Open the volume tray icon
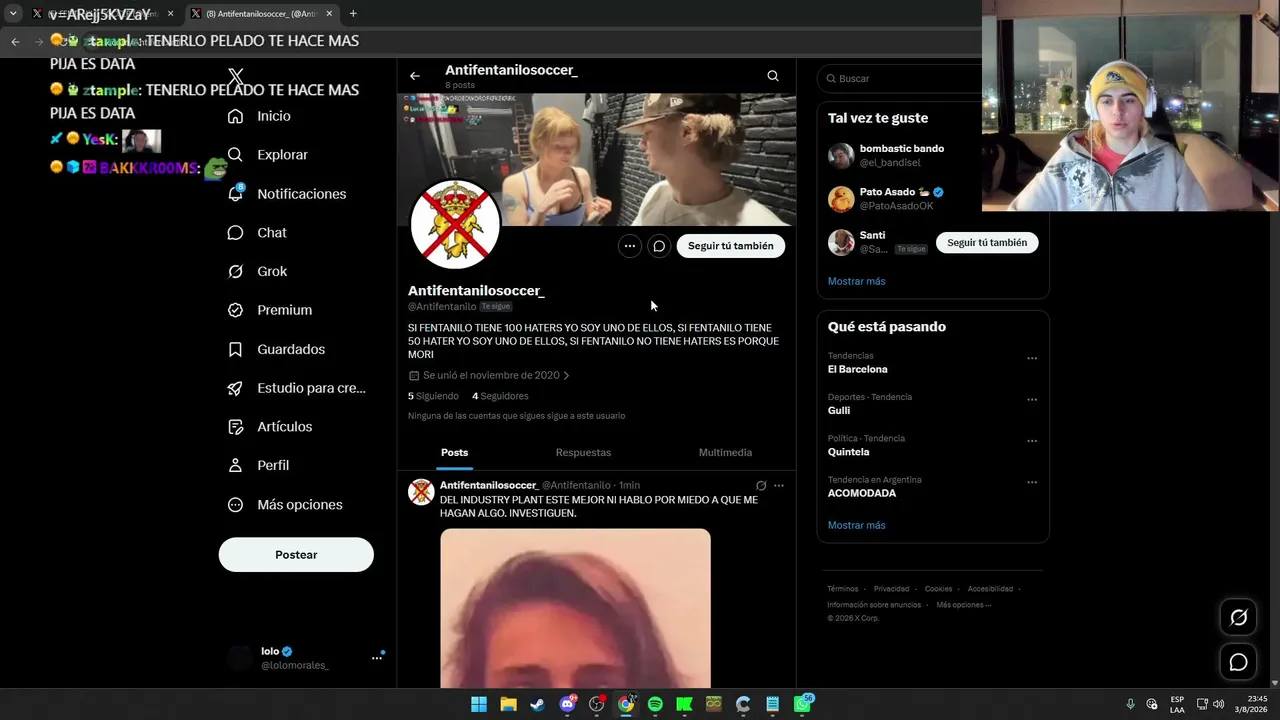The image size is (1280, 720). 1218,704
